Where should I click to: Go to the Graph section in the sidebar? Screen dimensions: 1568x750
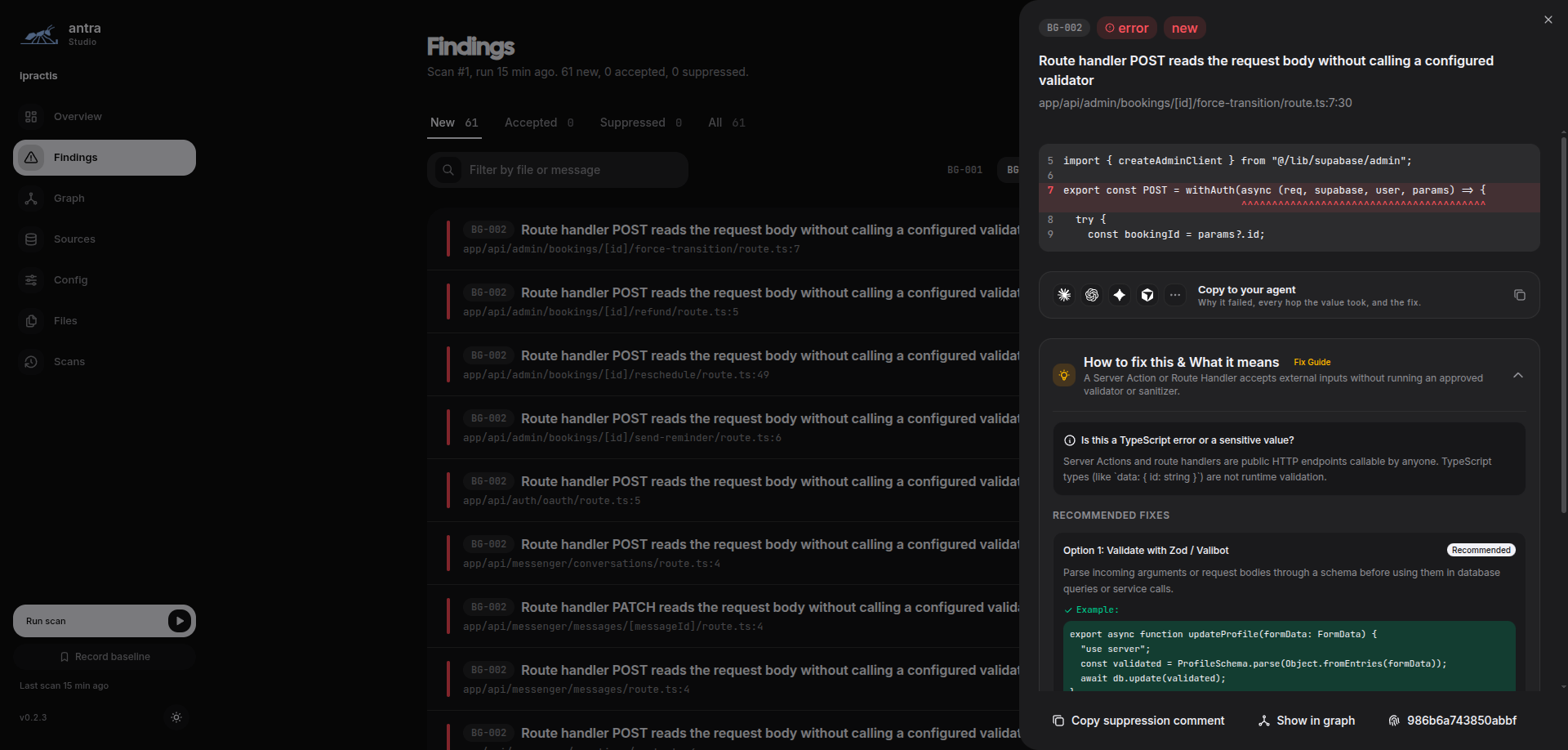point(105,199)
